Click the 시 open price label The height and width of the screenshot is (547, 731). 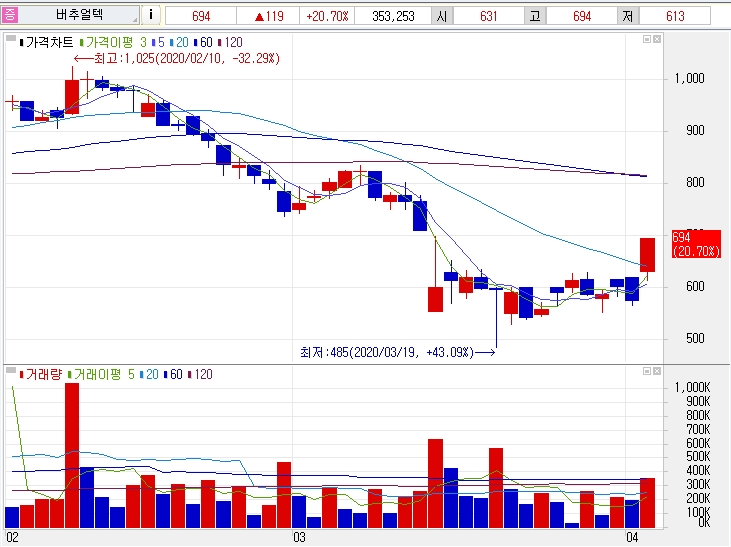click(442, 16)
